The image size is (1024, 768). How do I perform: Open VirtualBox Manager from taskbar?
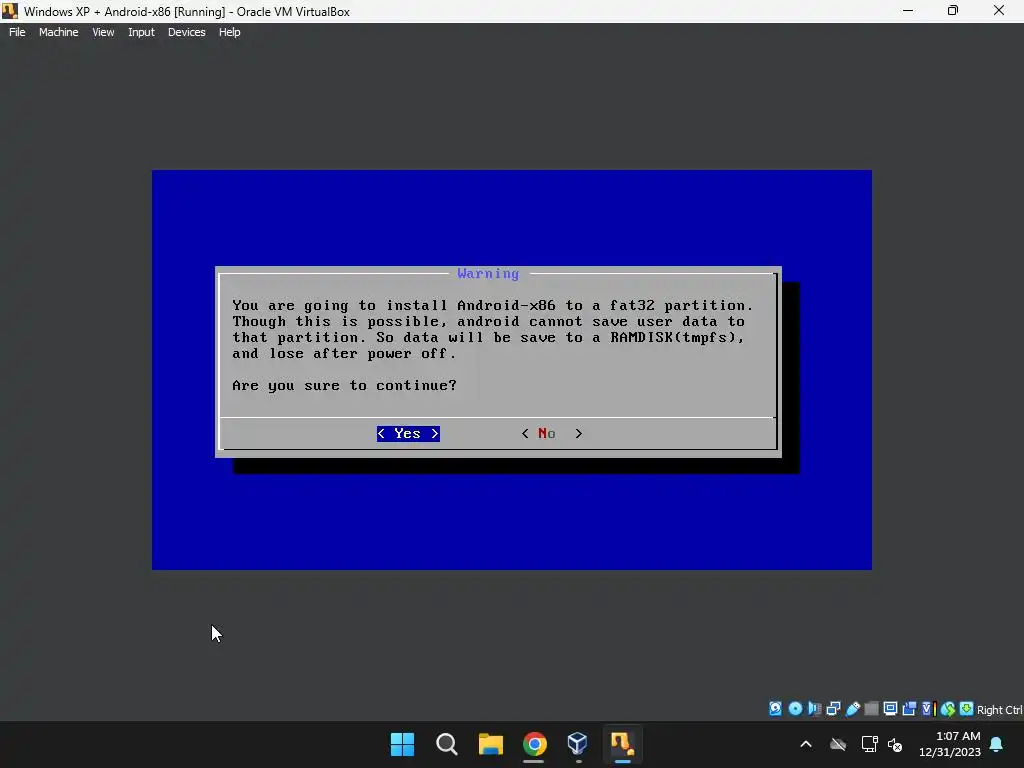coord(578,744)
